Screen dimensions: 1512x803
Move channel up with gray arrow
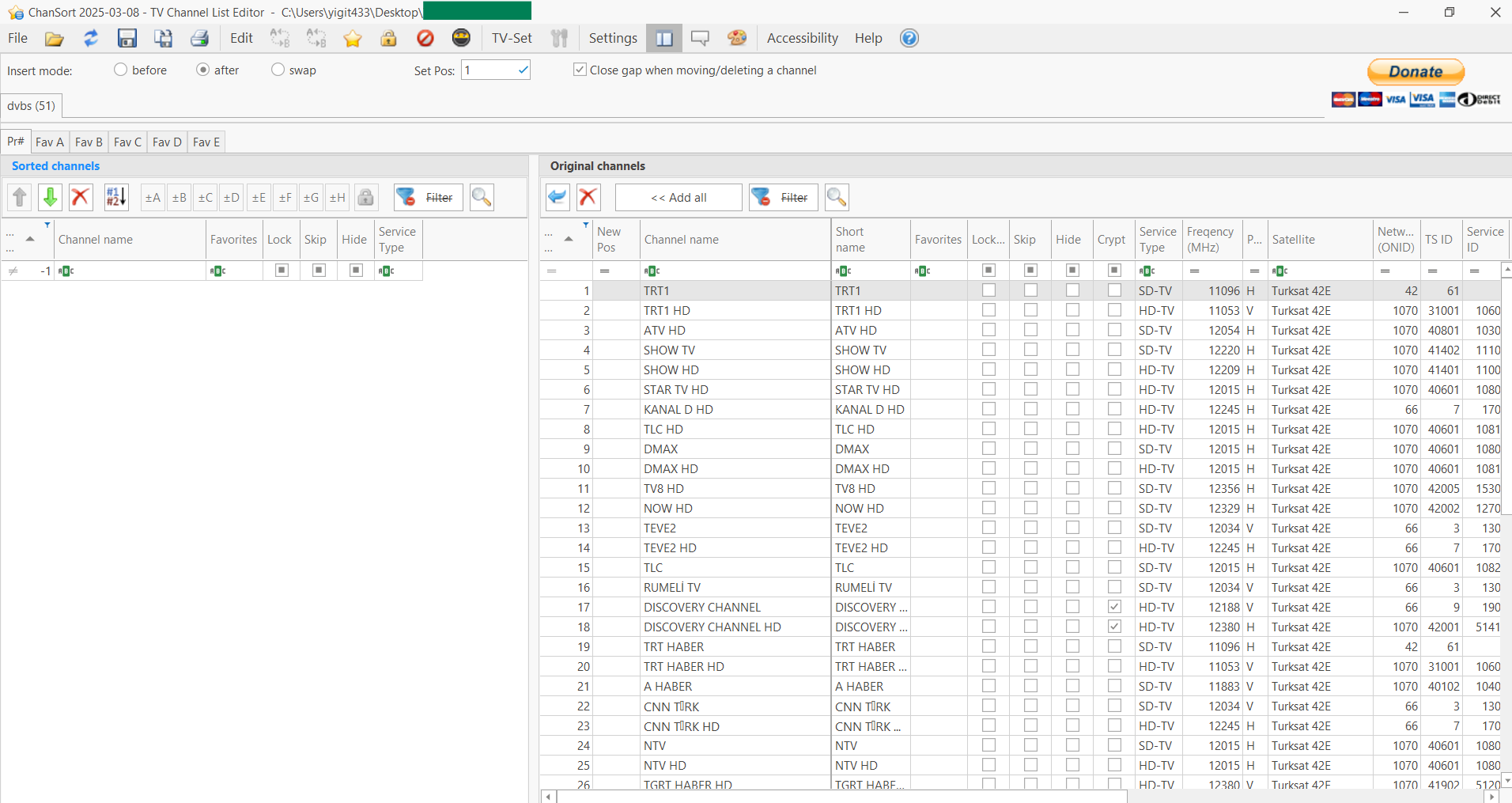[20, 197]
